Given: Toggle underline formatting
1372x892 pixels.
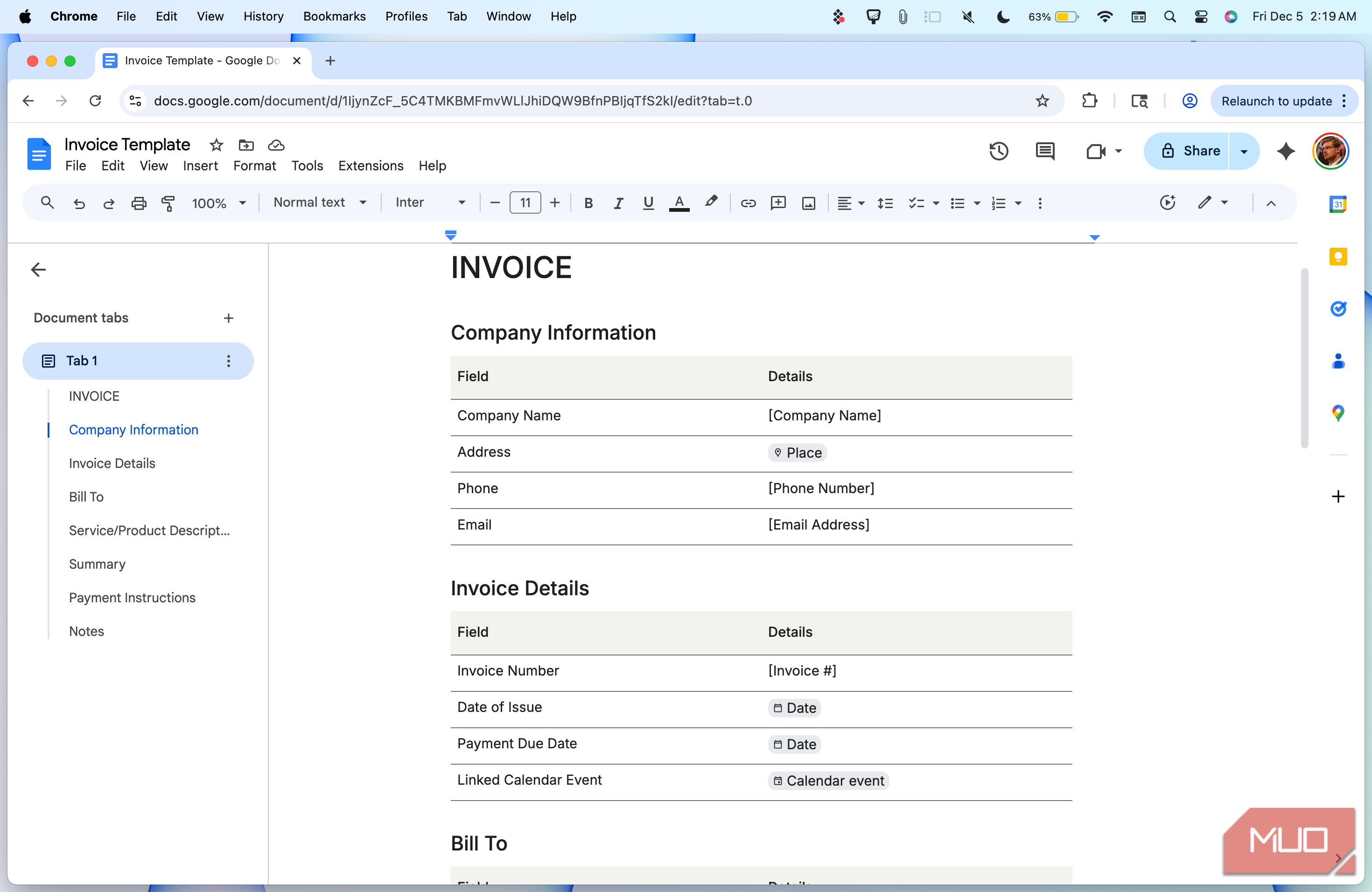Looking at the screenshot, I should tap(648, 203).
